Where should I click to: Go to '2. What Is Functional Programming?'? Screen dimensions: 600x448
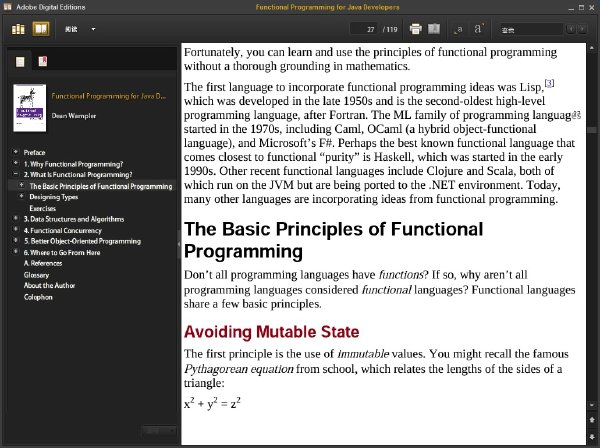tap(78, 174)
